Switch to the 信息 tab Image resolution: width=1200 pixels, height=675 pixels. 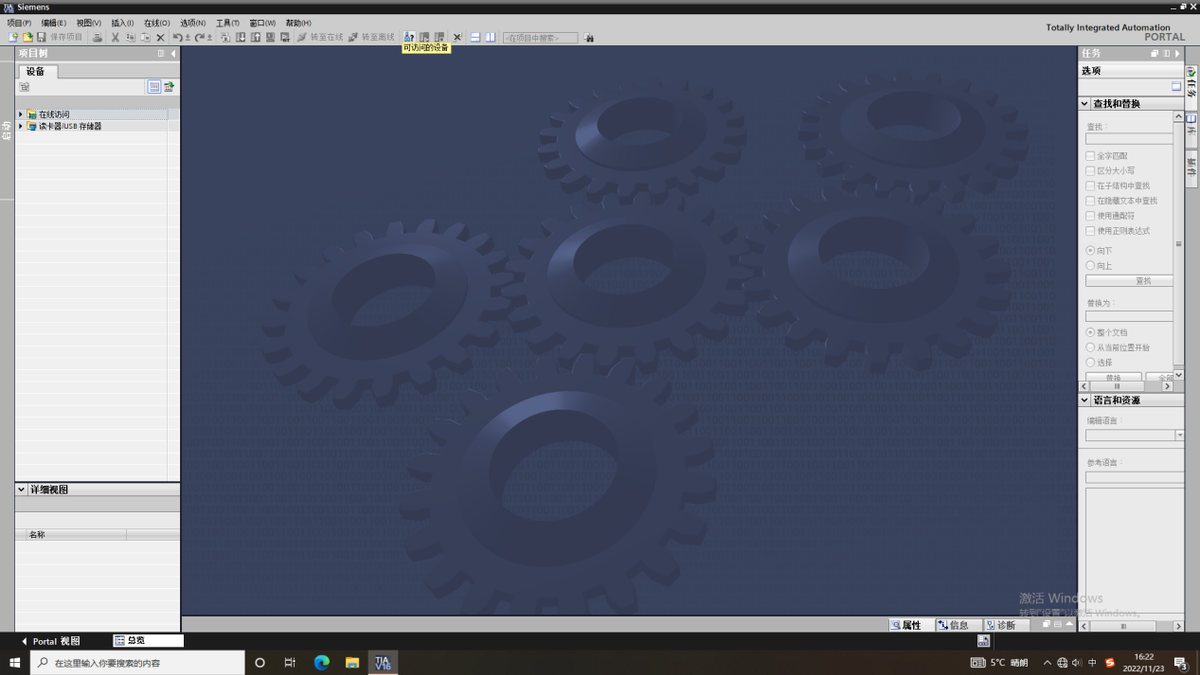pyautogui.click(x=953, y=625)
